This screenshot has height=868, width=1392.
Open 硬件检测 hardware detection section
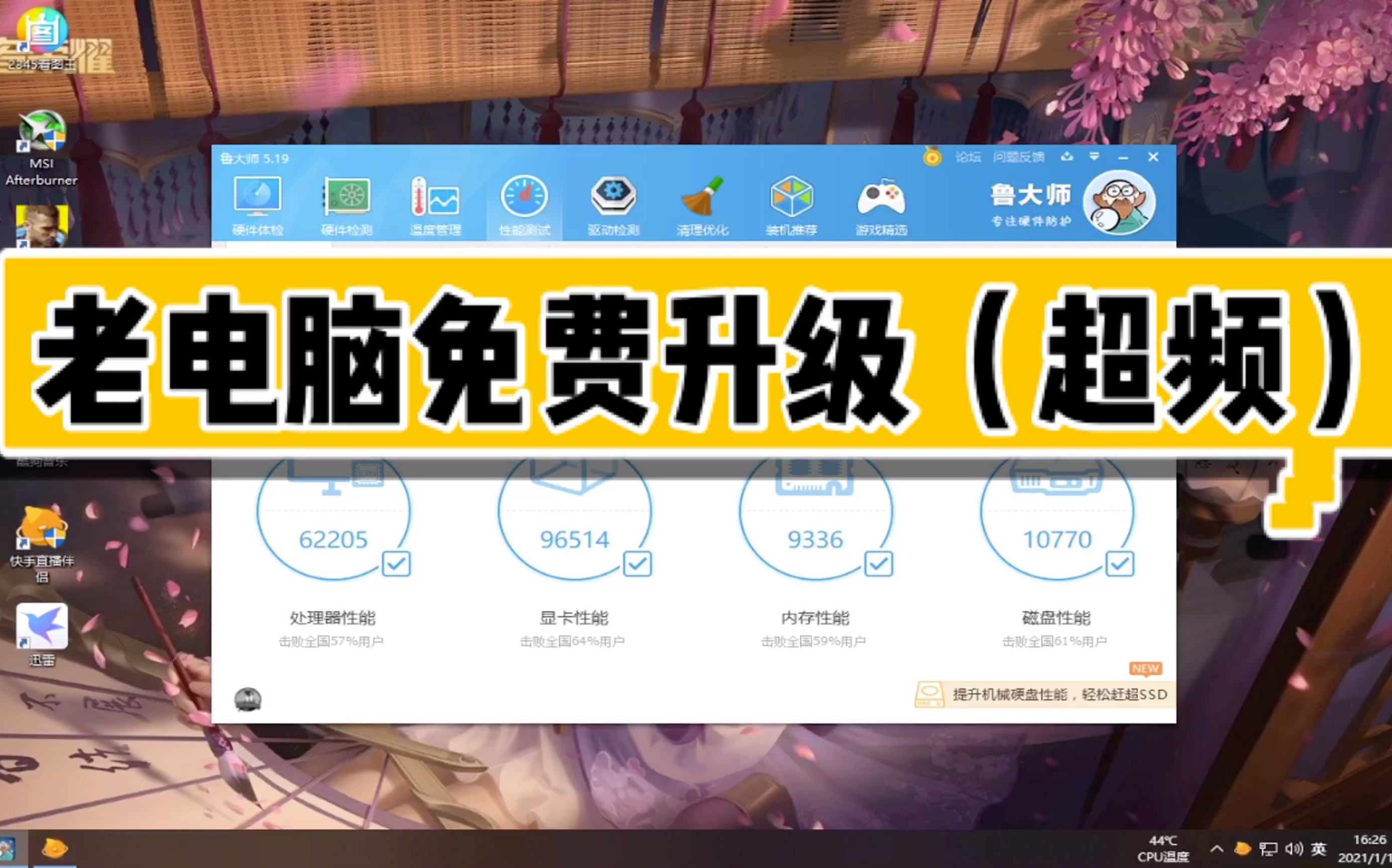click(x=346, y=206)
